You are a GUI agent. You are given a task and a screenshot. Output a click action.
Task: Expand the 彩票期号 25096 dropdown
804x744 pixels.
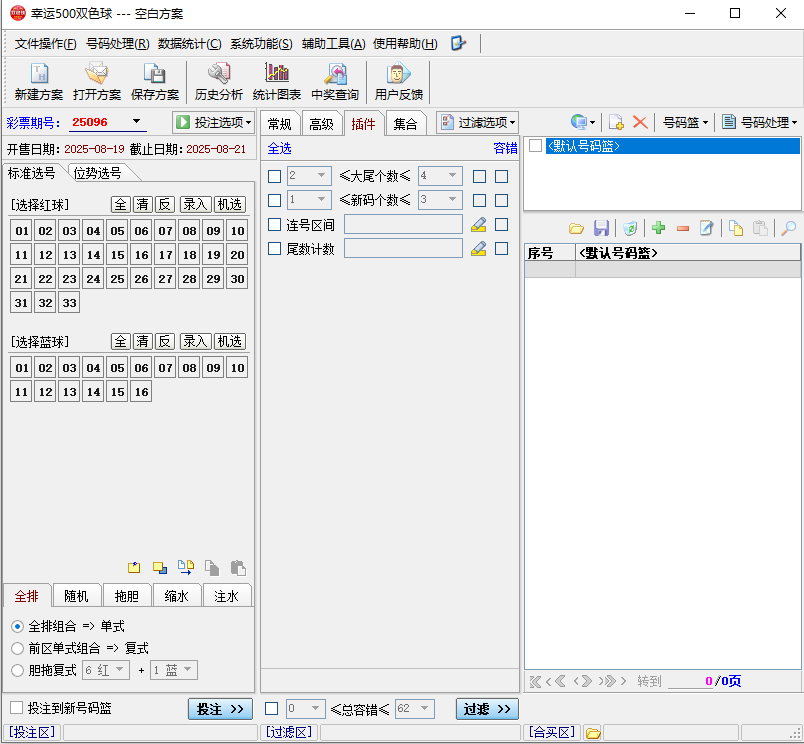click(136, 123)
